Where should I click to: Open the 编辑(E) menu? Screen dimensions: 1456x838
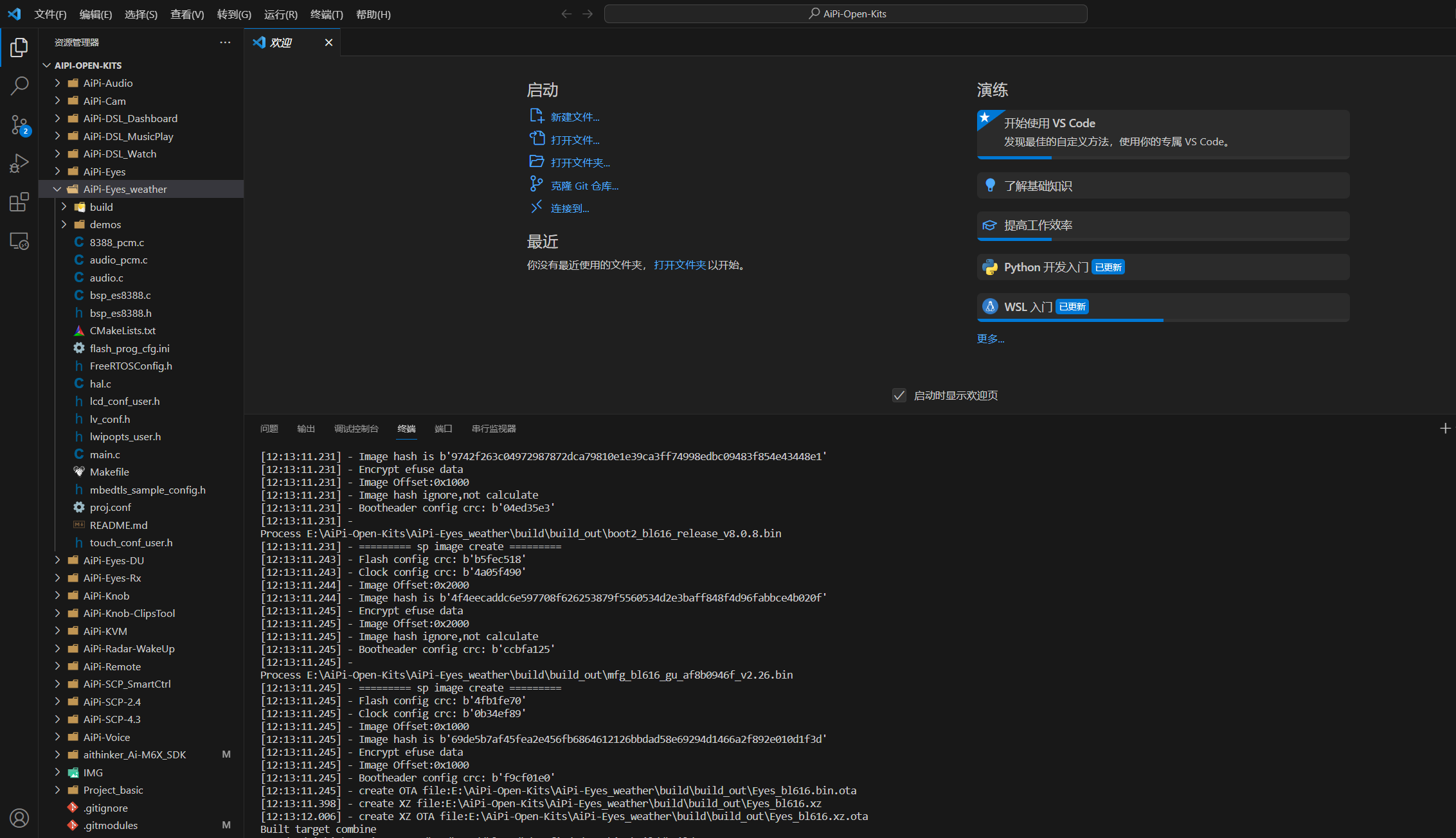[x=96, y=14]
